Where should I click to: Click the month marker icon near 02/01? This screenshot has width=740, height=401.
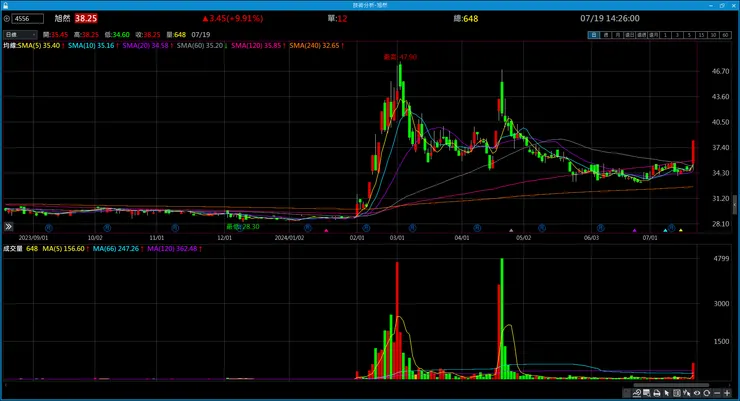366,228
